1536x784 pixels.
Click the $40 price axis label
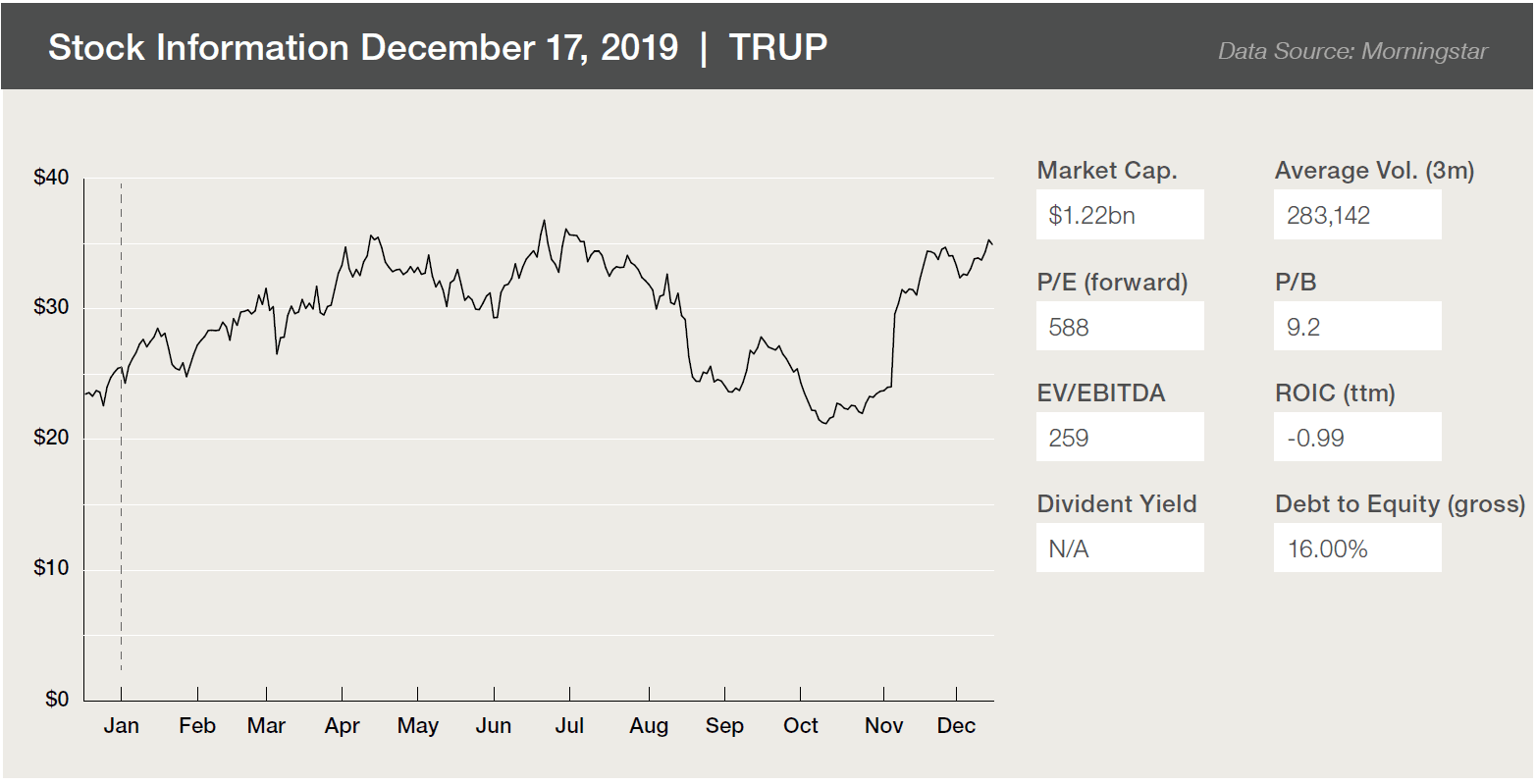click(x=51, y=178)
